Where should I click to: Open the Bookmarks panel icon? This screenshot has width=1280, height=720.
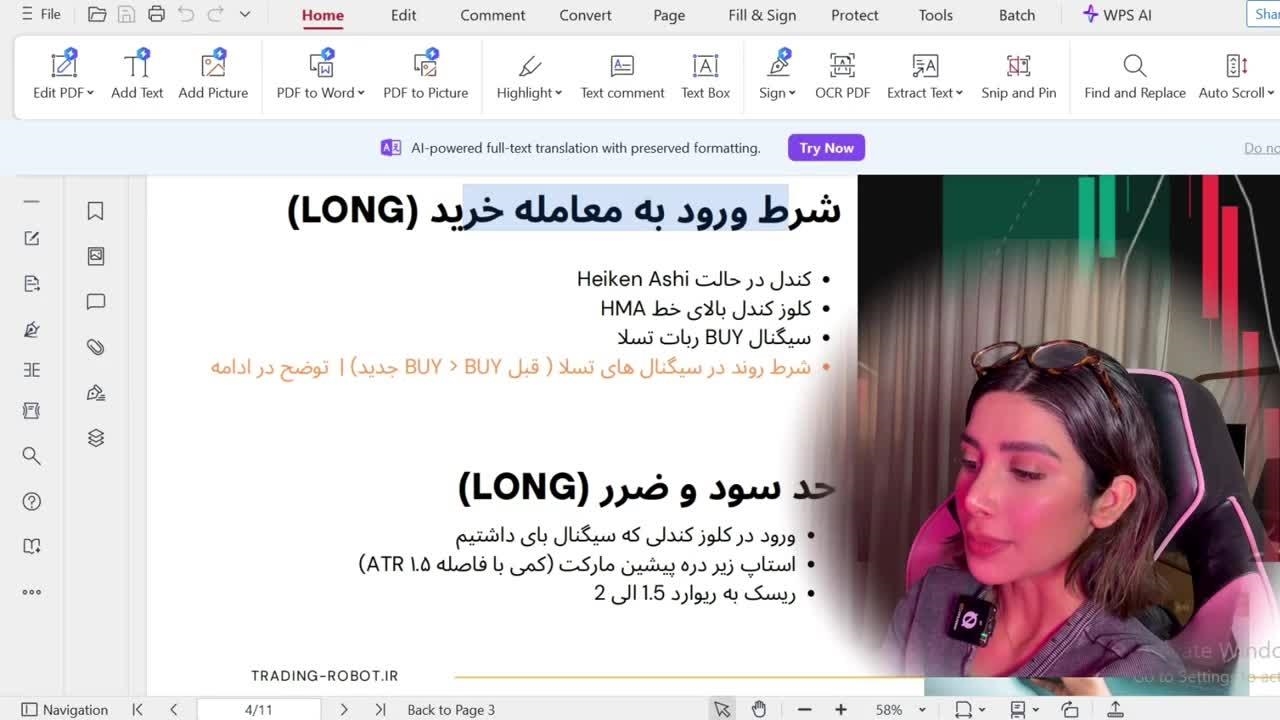95,211
